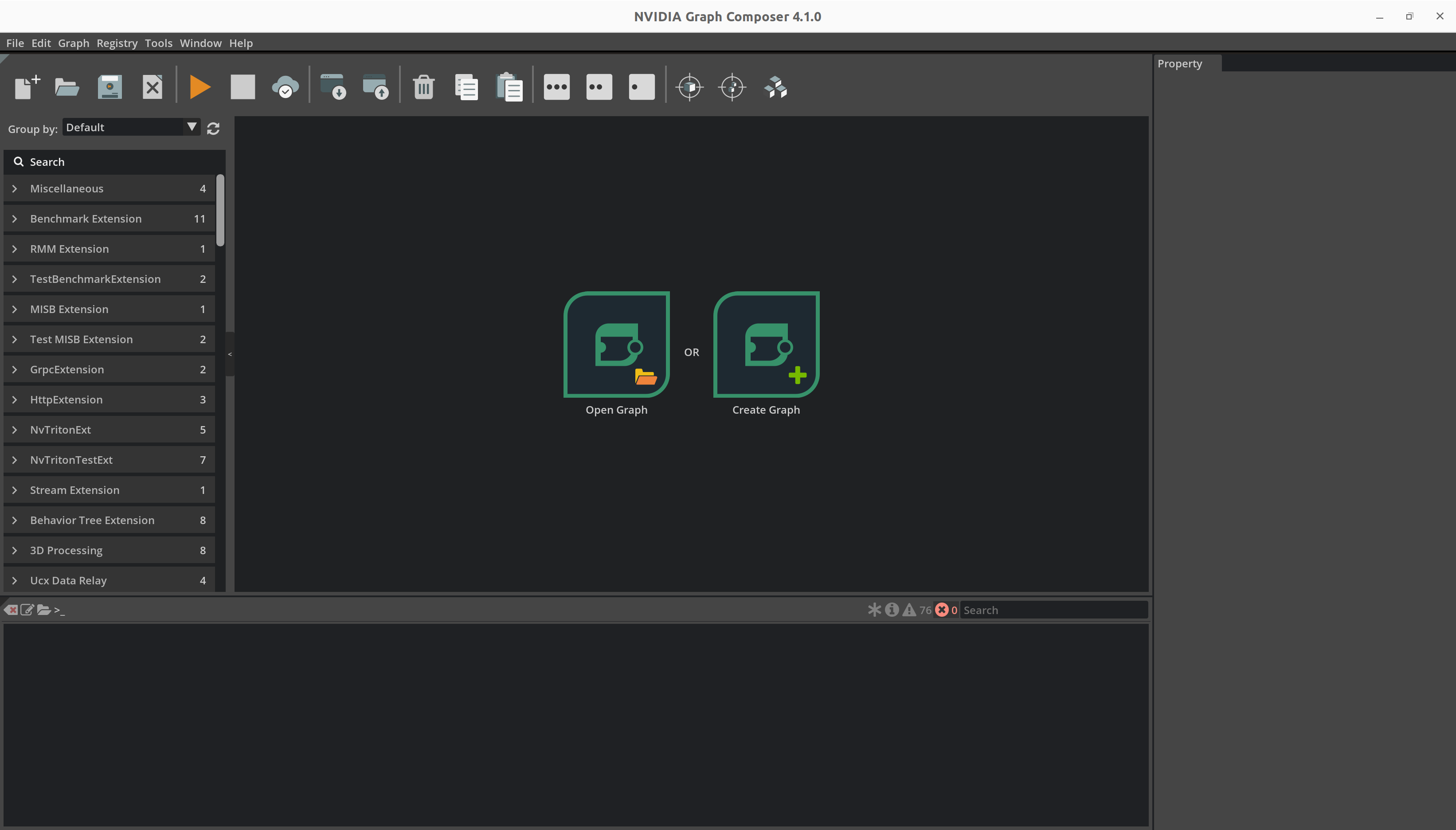Click the Search component library field
This screenshot has height=830, width=1456.
tap(114, 161)
